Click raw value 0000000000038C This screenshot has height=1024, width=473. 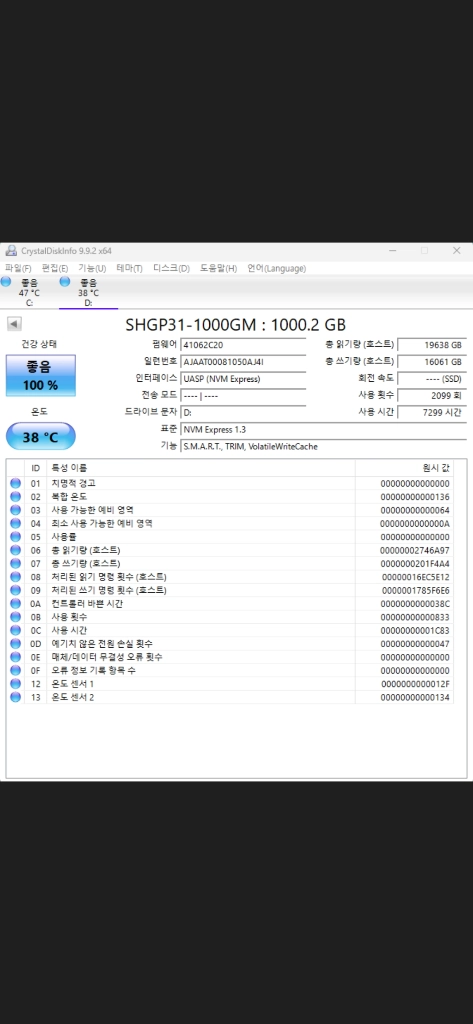click(415, 604)
